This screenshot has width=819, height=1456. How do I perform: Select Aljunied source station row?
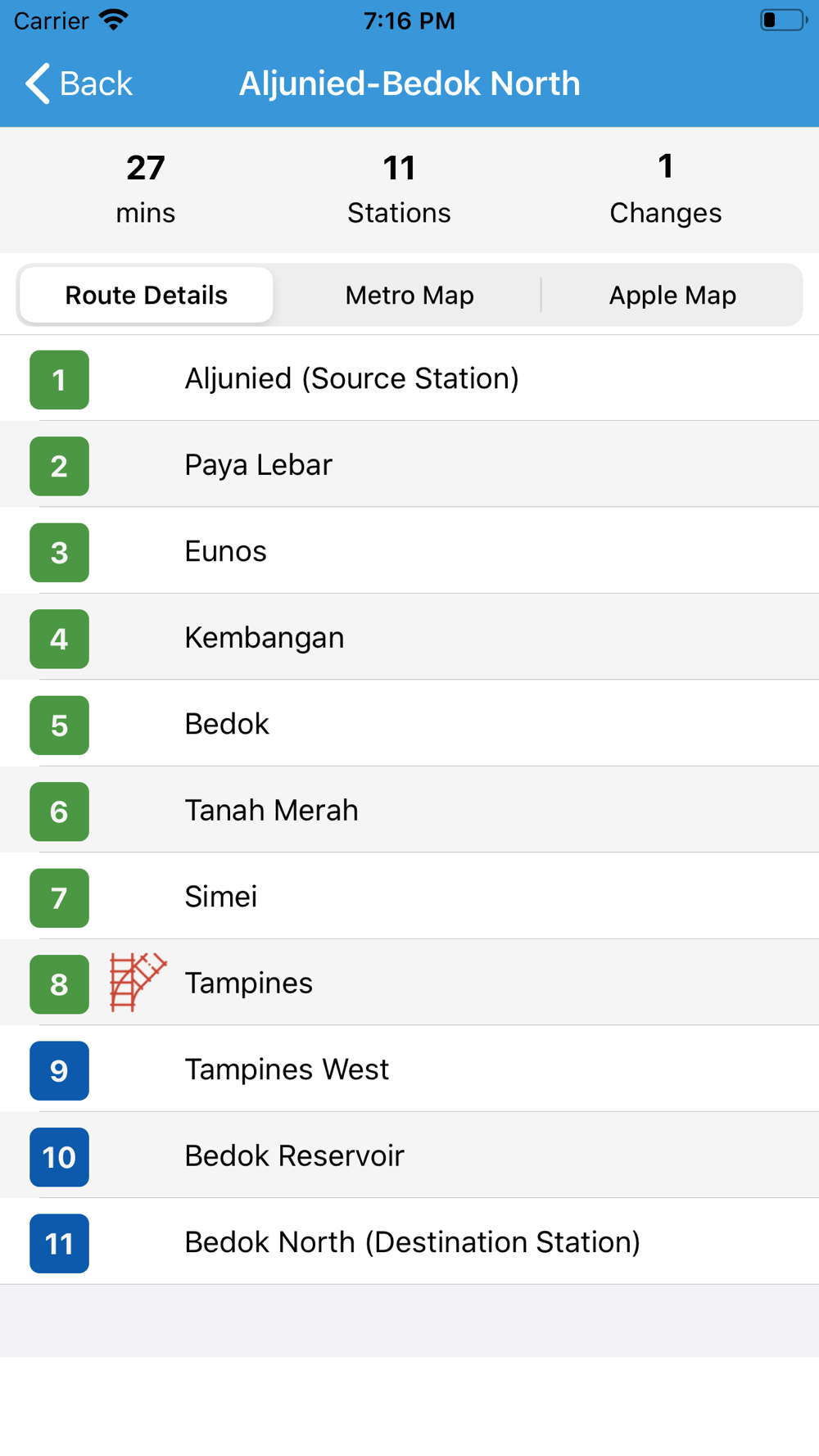(409, 378)
